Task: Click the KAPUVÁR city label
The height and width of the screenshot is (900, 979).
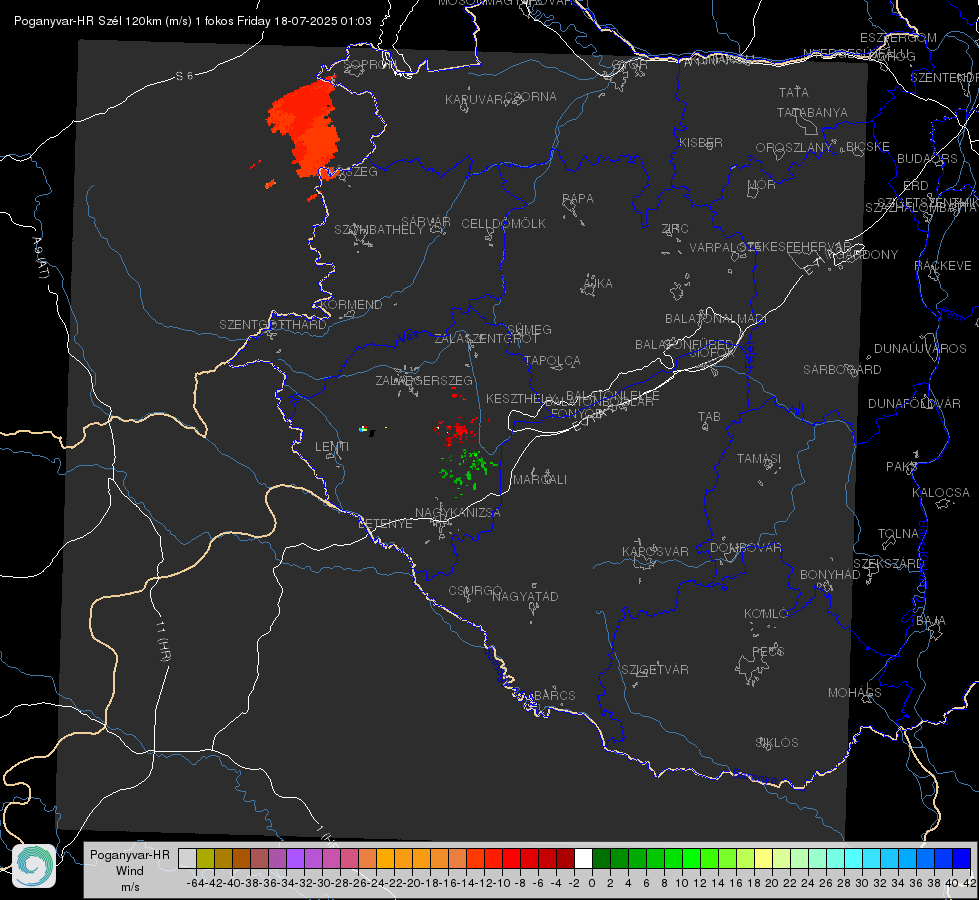Action: [x=474, y=100]
